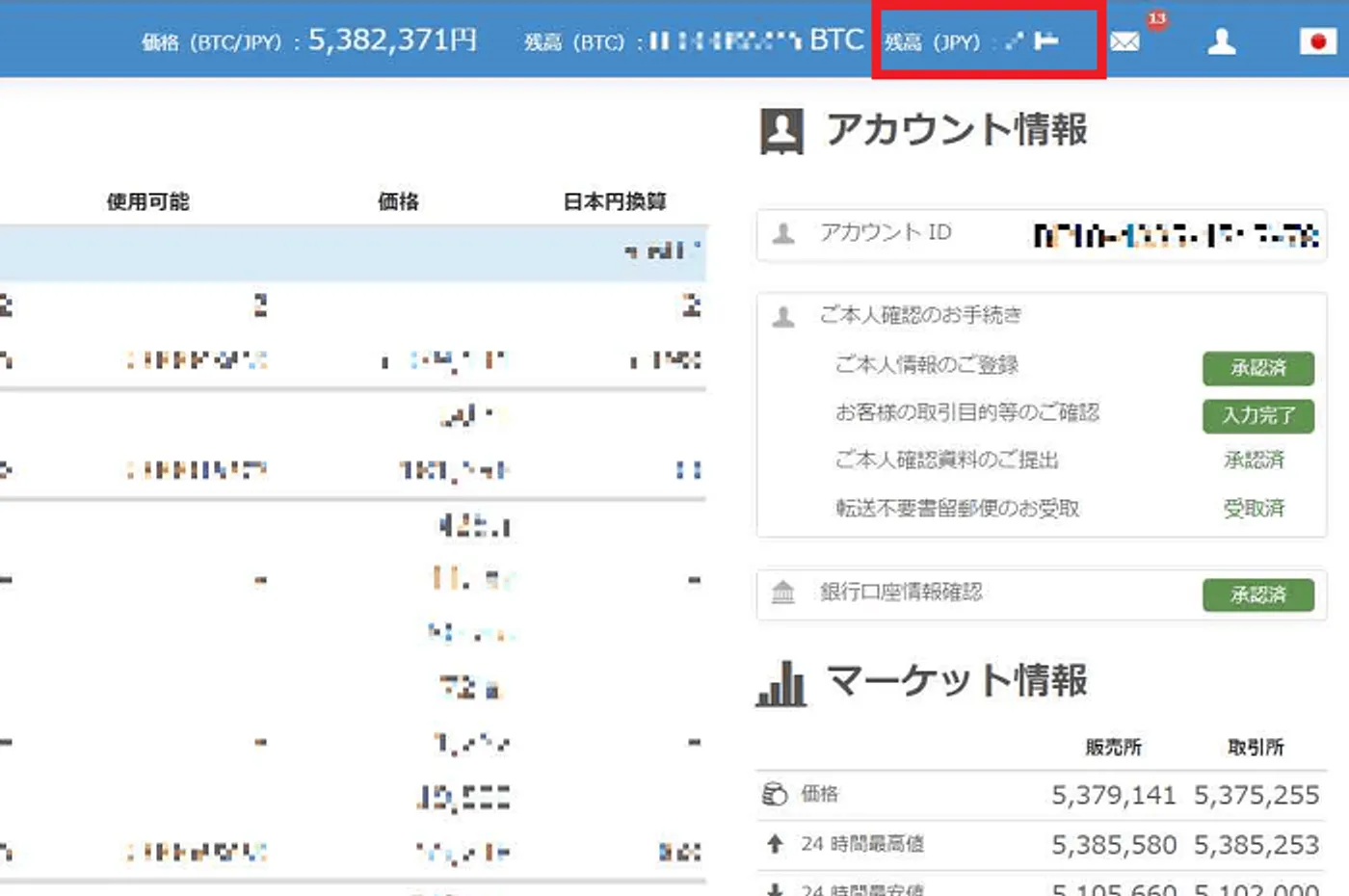
Task: Click the 24 時間最高値 row label
Action: (x=862, y=845)
